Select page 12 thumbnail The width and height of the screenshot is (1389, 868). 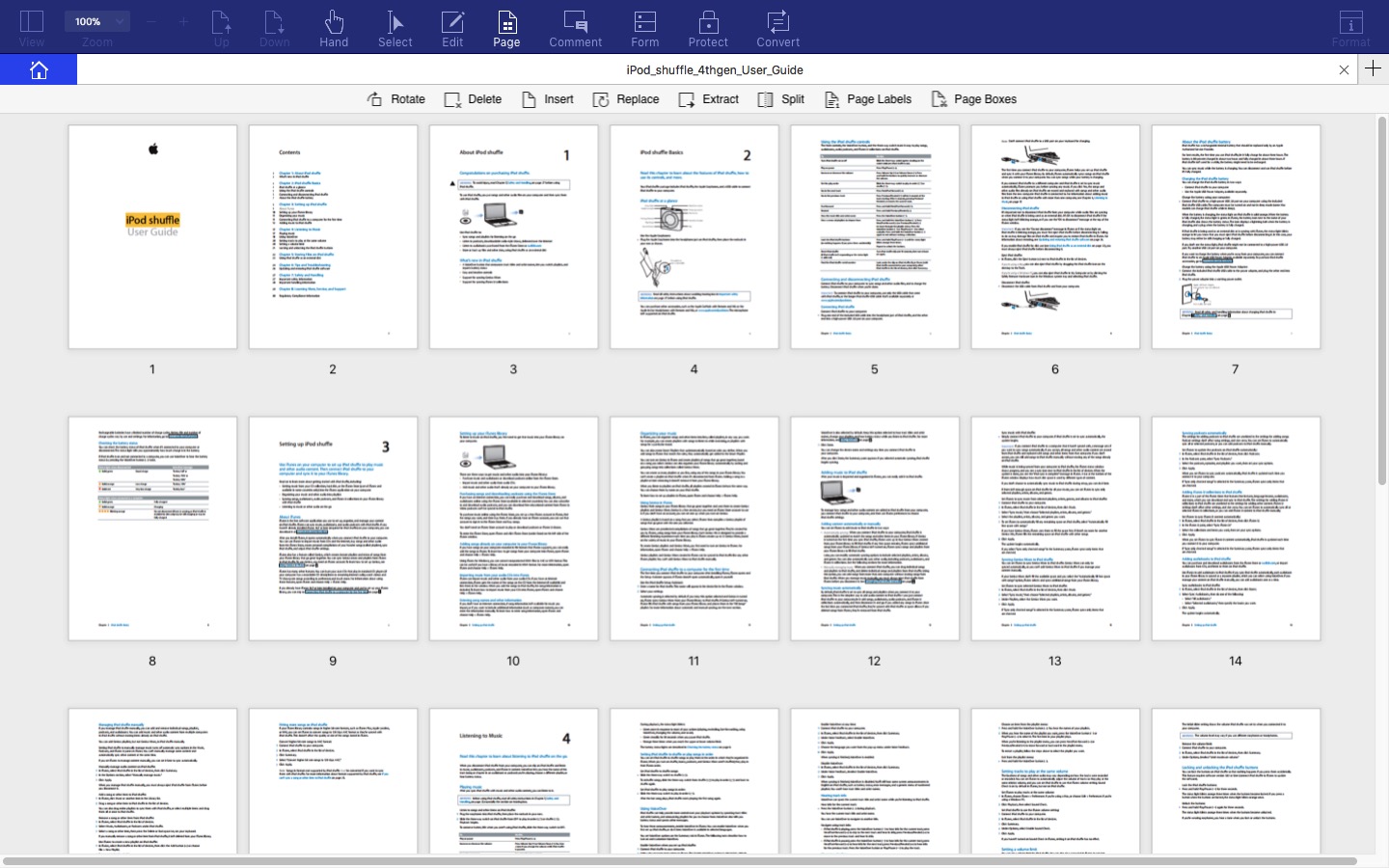point(875,529)
